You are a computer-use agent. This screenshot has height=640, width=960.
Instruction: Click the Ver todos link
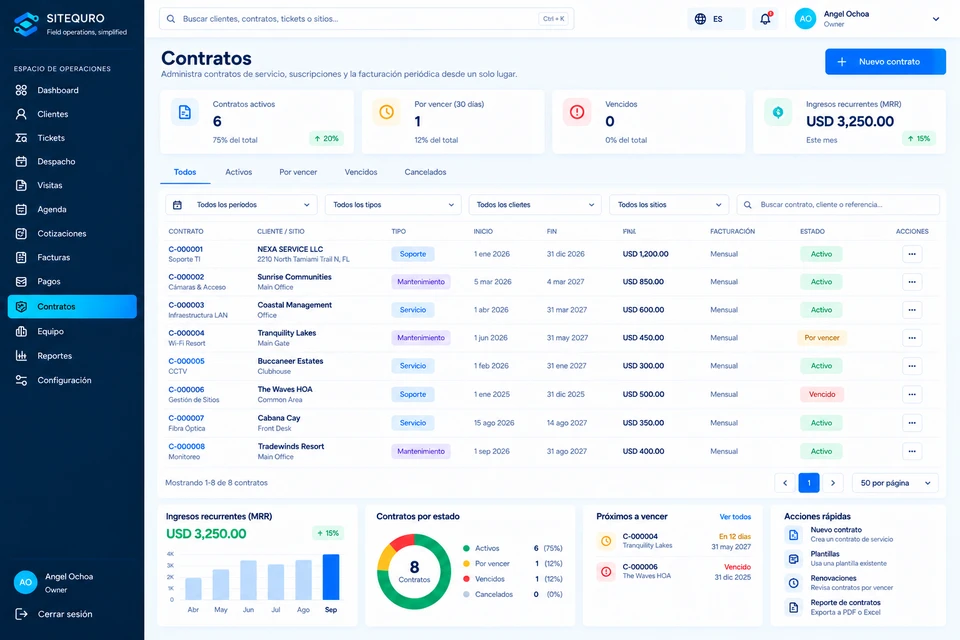pos(735,517)
